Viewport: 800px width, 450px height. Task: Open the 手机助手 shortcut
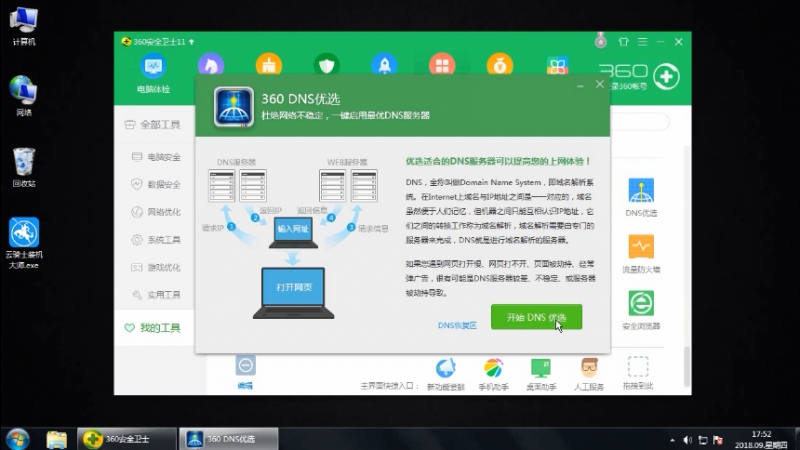pos(493,374)
